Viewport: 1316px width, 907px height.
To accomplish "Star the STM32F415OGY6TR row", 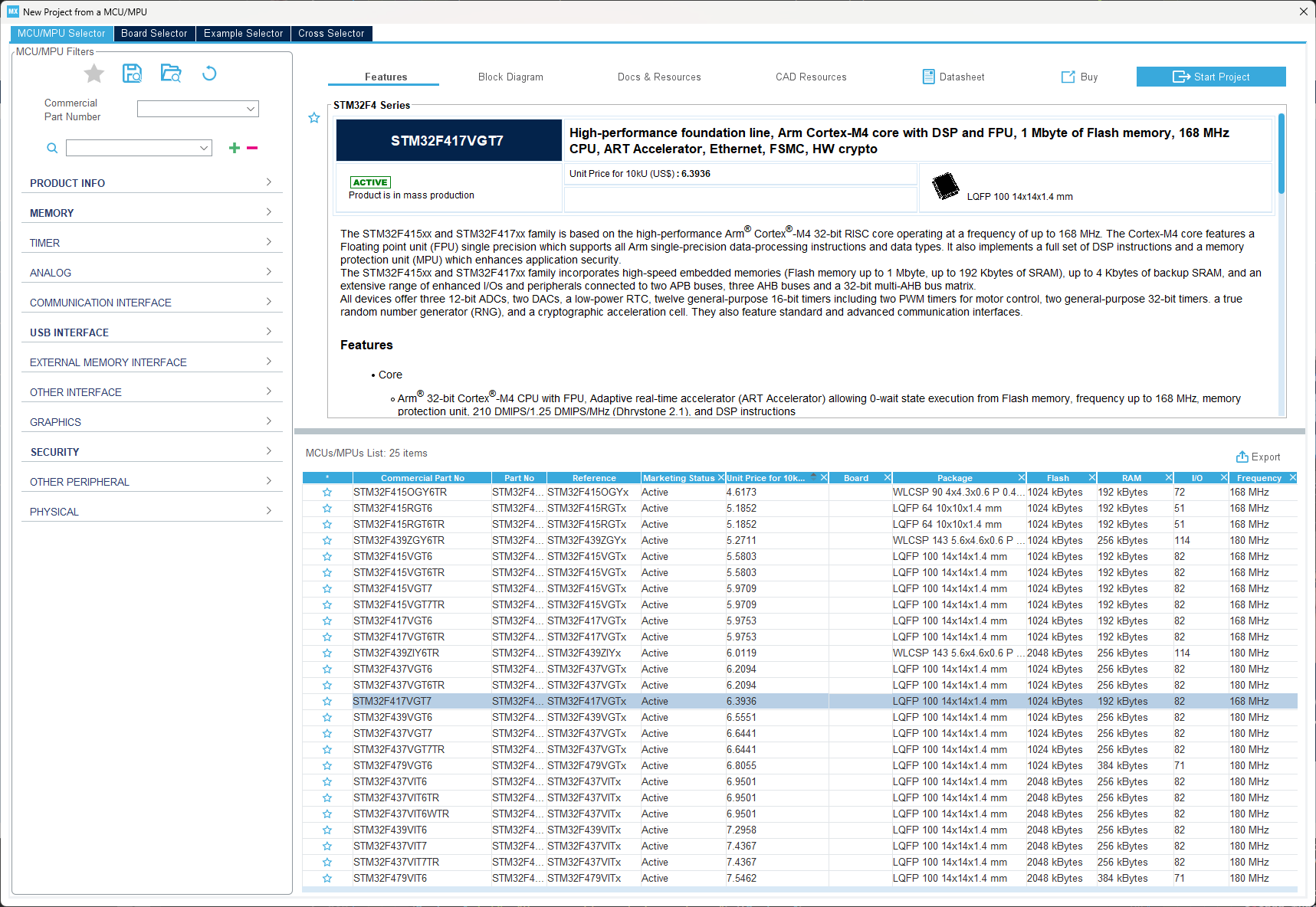I will [x=327, y=493].
